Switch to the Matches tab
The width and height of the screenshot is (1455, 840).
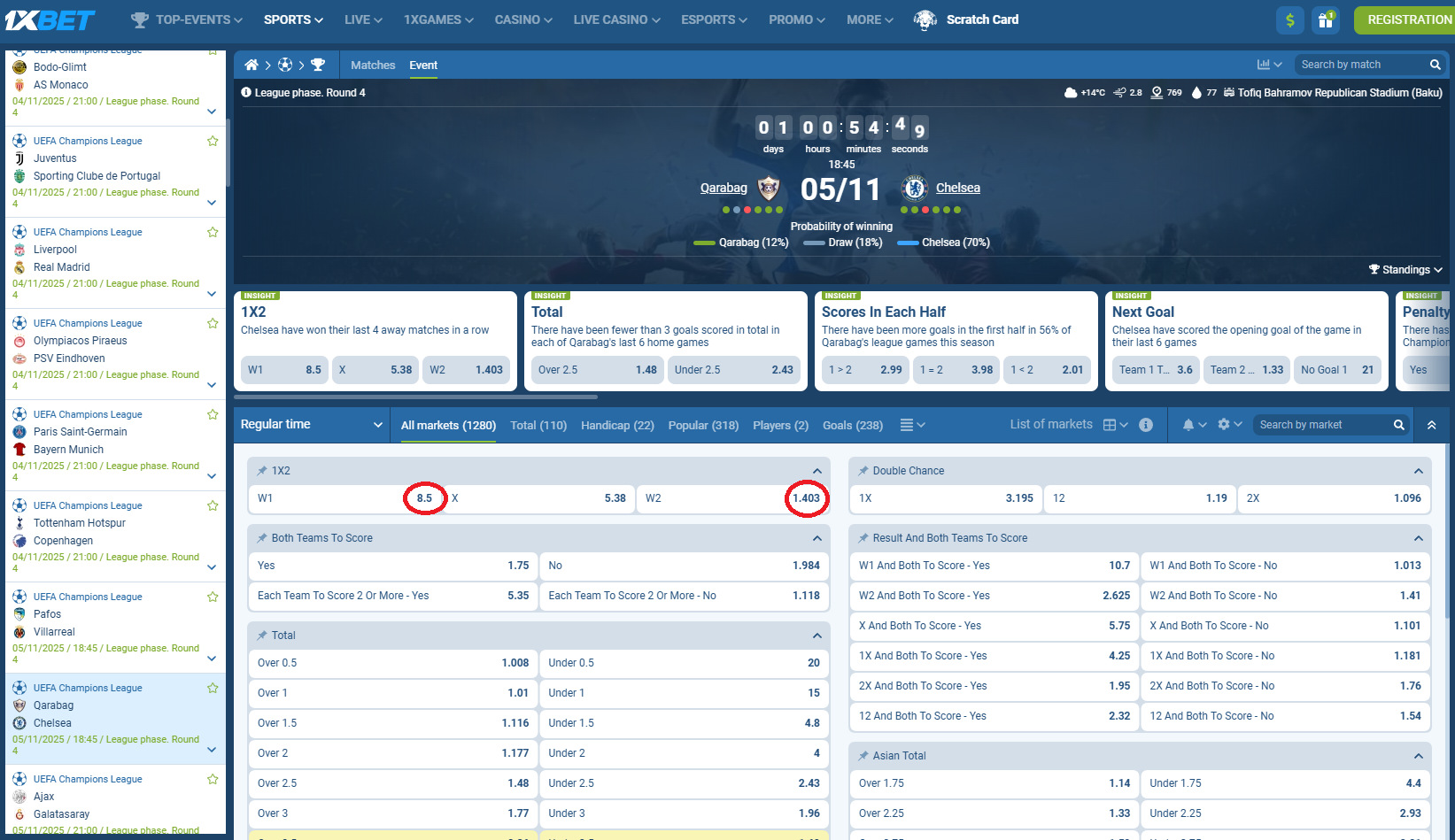(373, 65)
